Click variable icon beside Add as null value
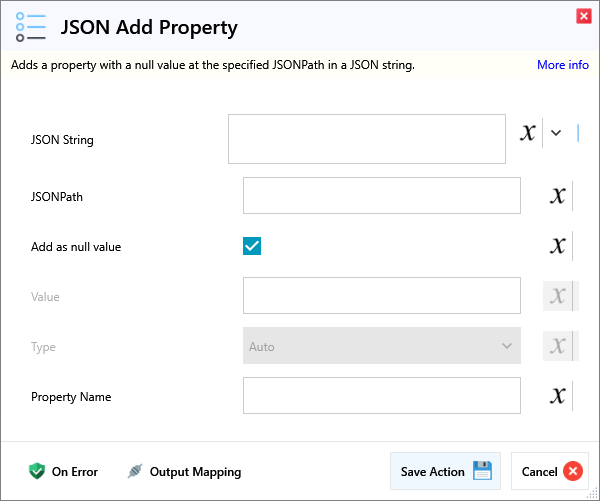 [x=558, y=246]
